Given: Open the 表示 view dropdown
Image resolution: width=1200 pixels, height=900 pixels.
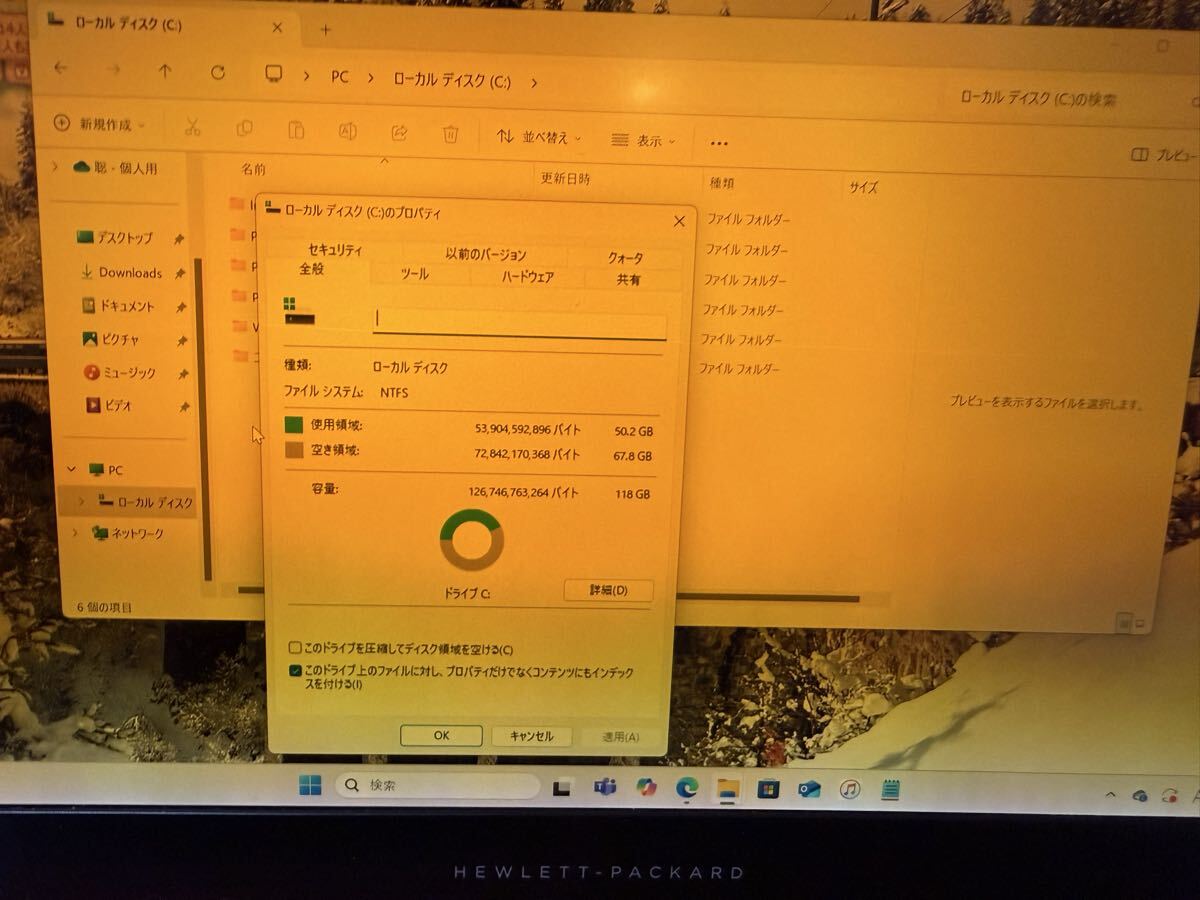Looking at the screenshot, I should coord(644,141).
